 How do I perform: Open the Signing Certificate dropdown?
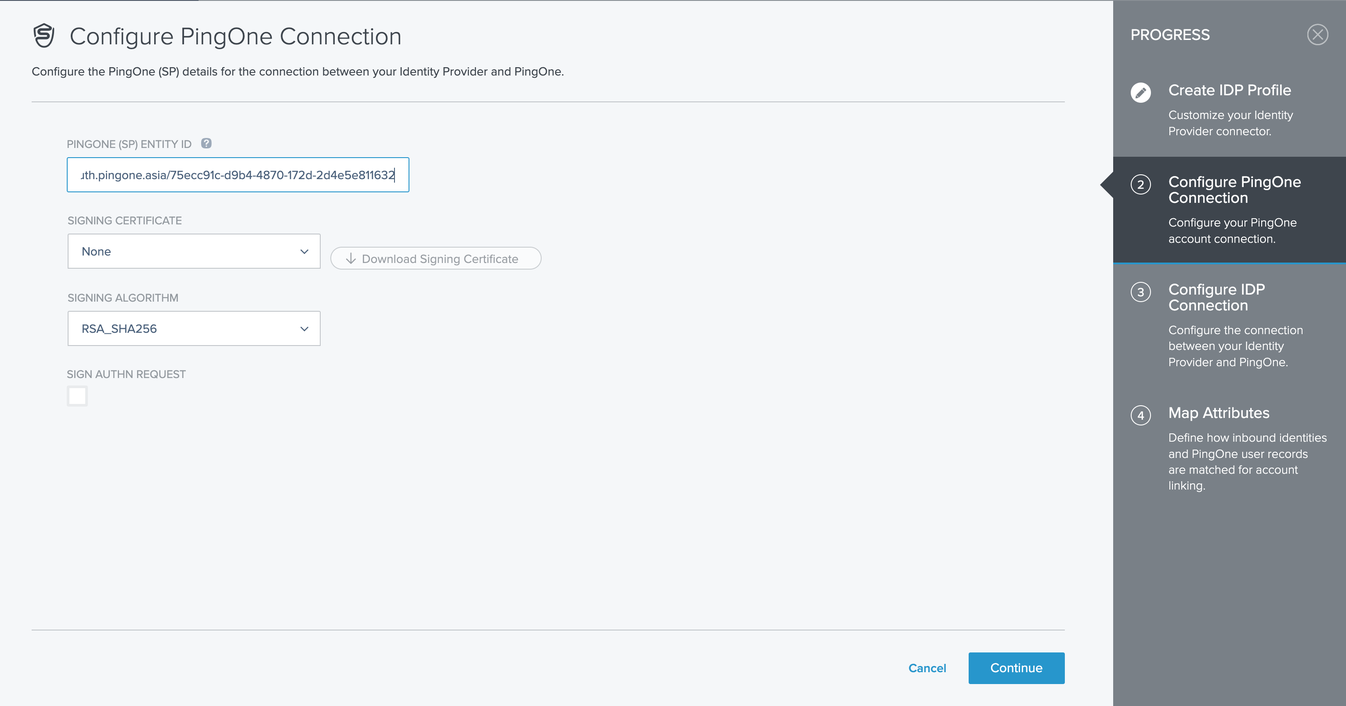[x=193, y=251]
